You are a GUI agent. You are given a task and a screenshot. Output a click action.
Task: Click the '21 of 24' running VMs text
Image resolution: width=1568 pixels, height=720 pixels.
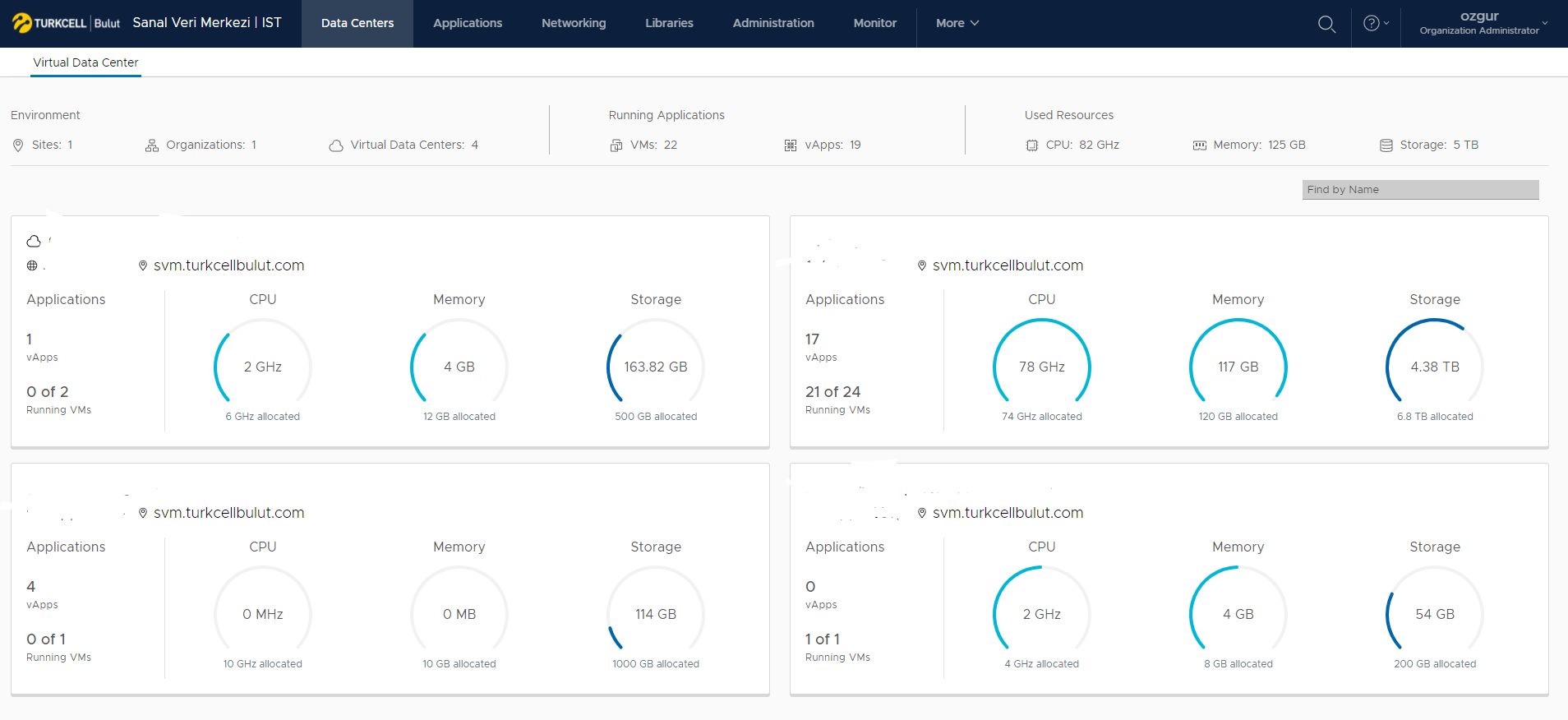[832, 392]
